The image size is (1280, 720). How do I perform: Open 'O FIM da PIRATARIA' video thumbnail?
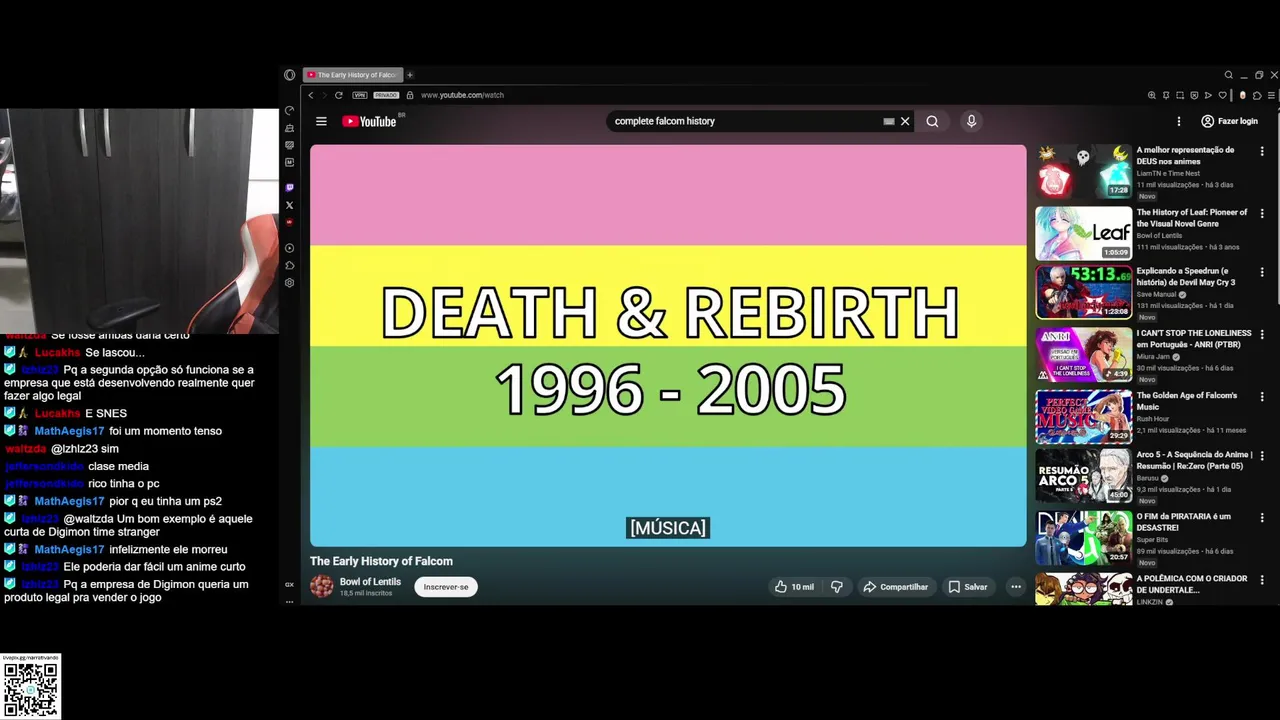(1083, 538)
